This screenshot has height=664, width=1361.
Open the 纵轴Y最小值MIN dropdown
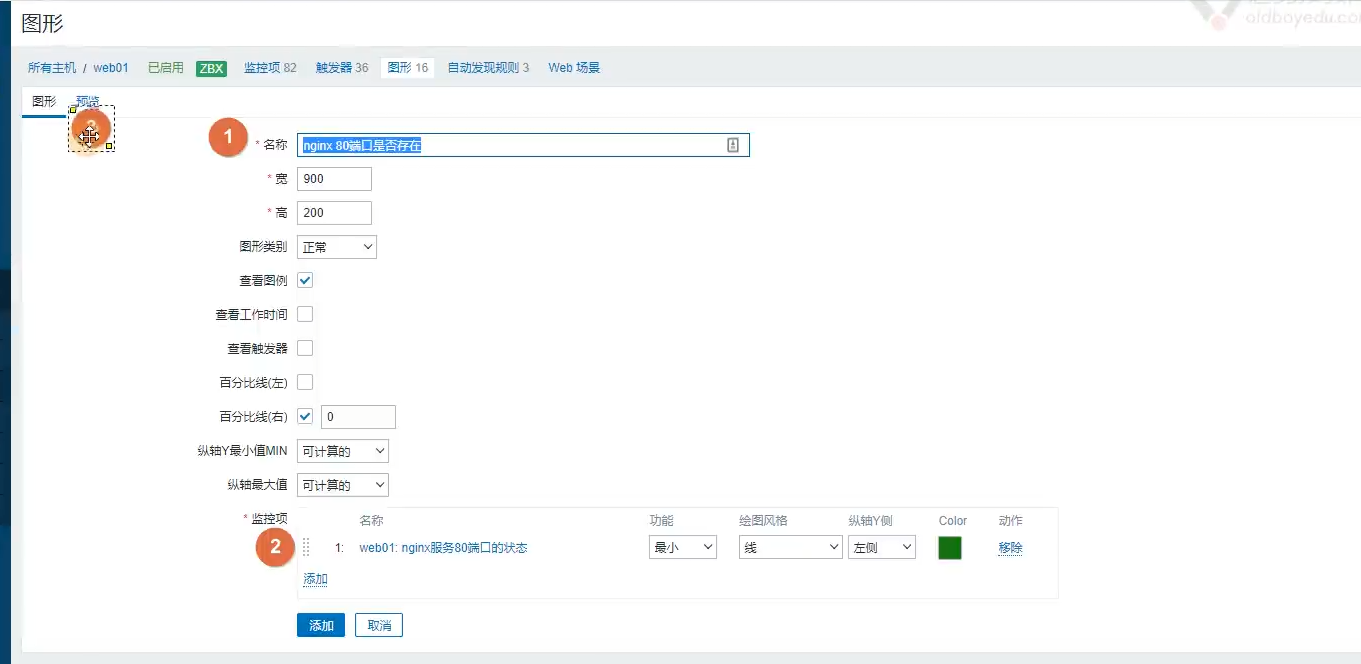[x=343, y=451]
